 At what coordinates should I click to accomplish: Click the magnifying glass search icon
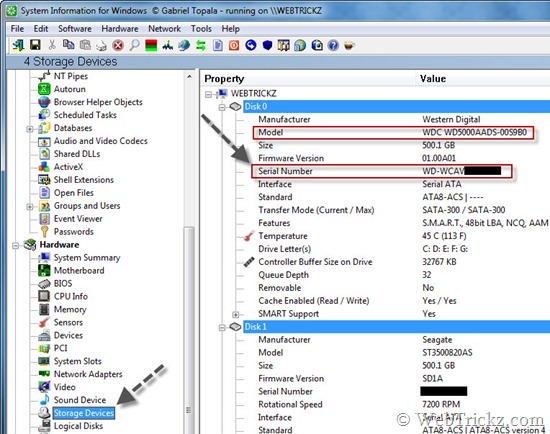134,45
